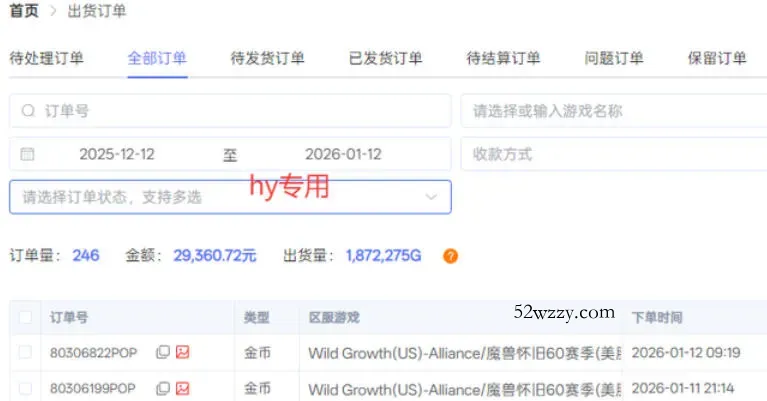Click shipped quantity 1,872,275G

(384, 255)
